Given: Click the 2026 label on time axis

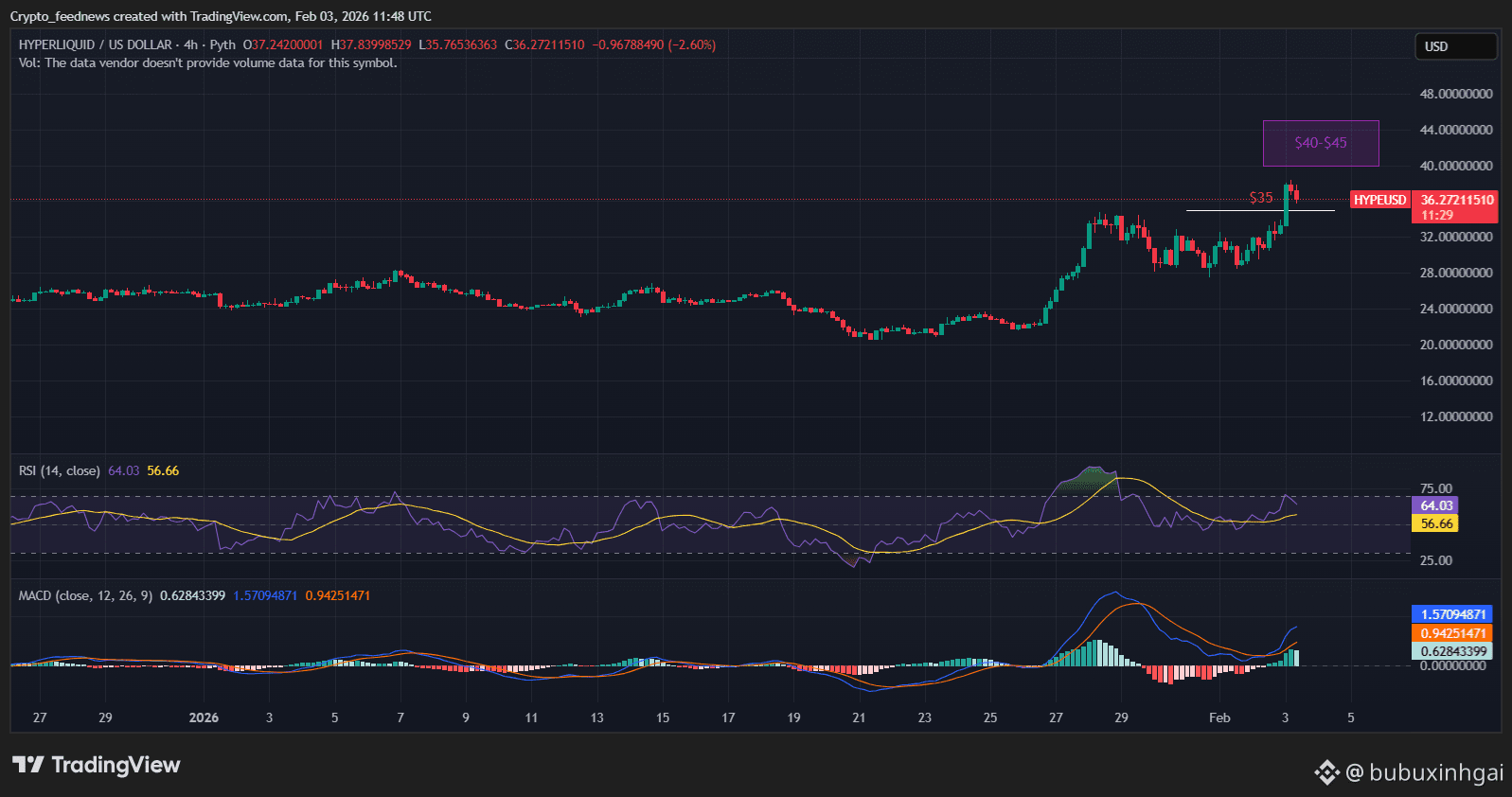Looking at the screenshot, I should point(204,717).
